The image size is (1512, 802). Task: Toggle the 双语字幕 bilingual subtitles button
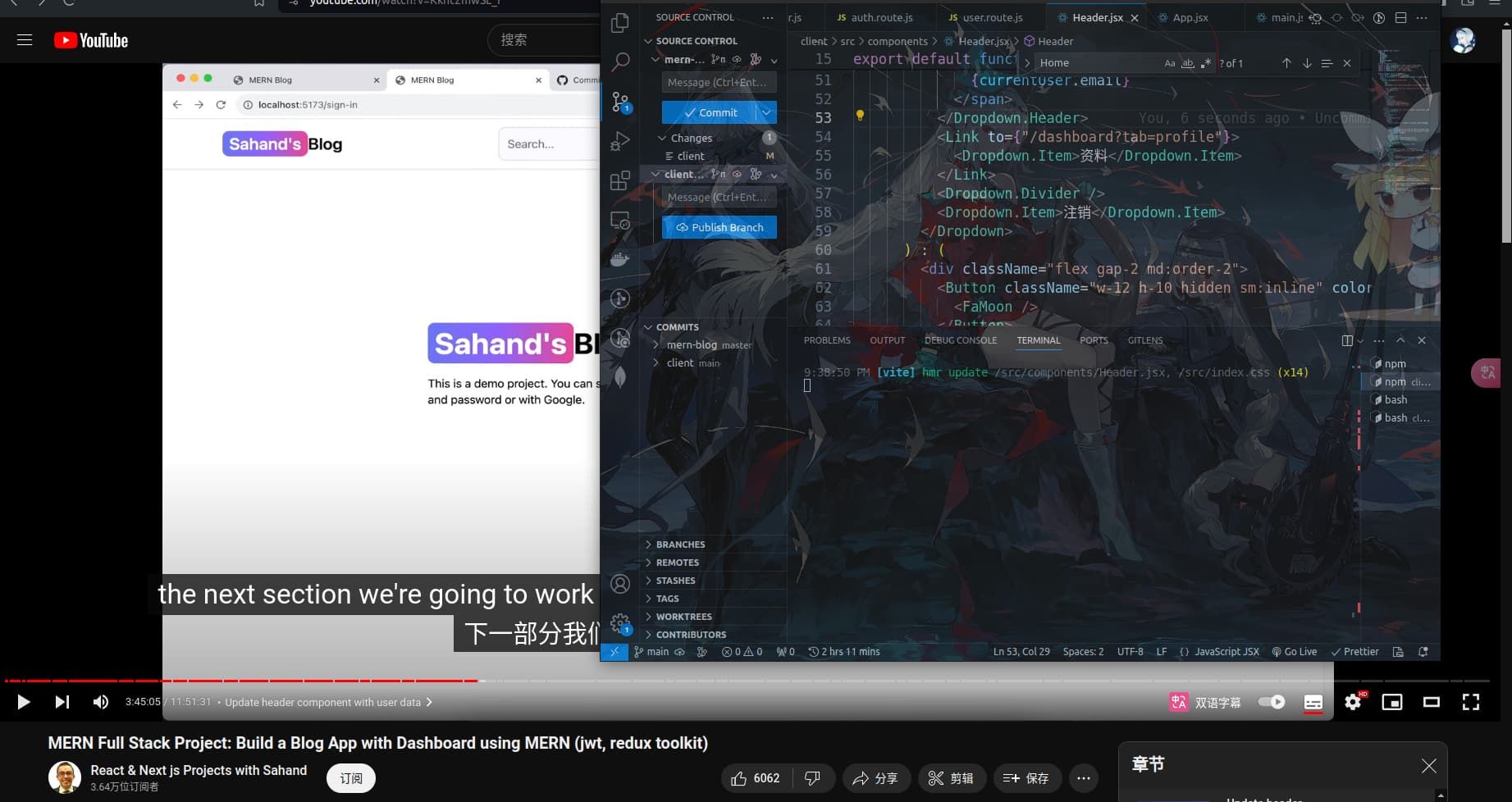(x=1205, y=703)
